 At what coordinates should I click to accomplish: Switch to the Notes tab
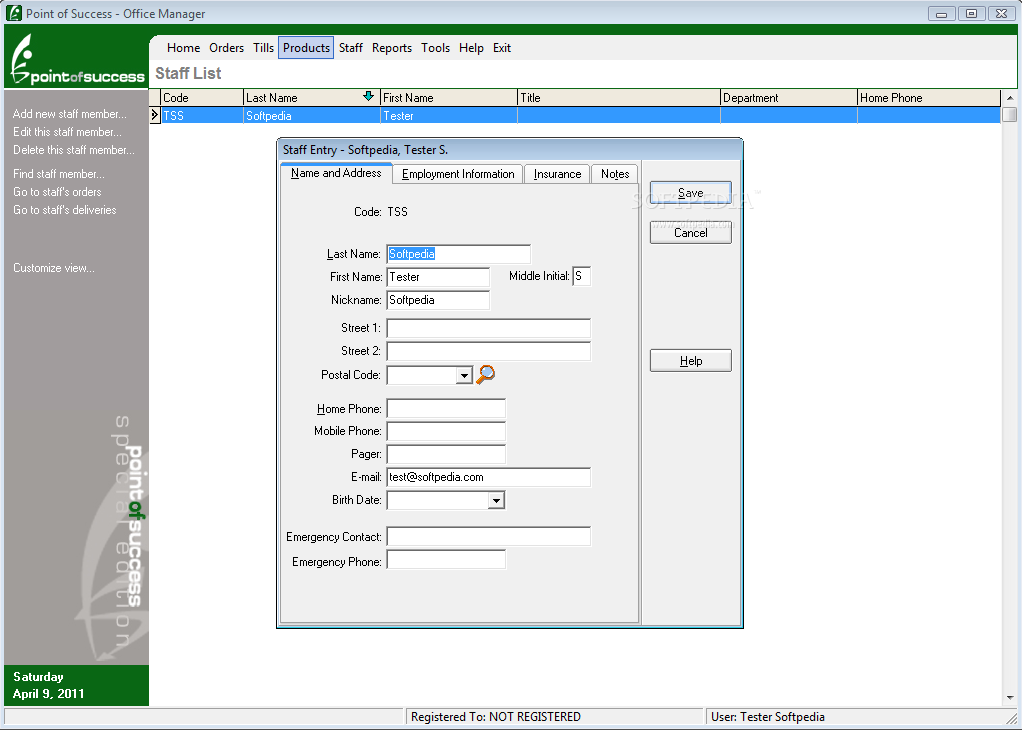[615, 174]
